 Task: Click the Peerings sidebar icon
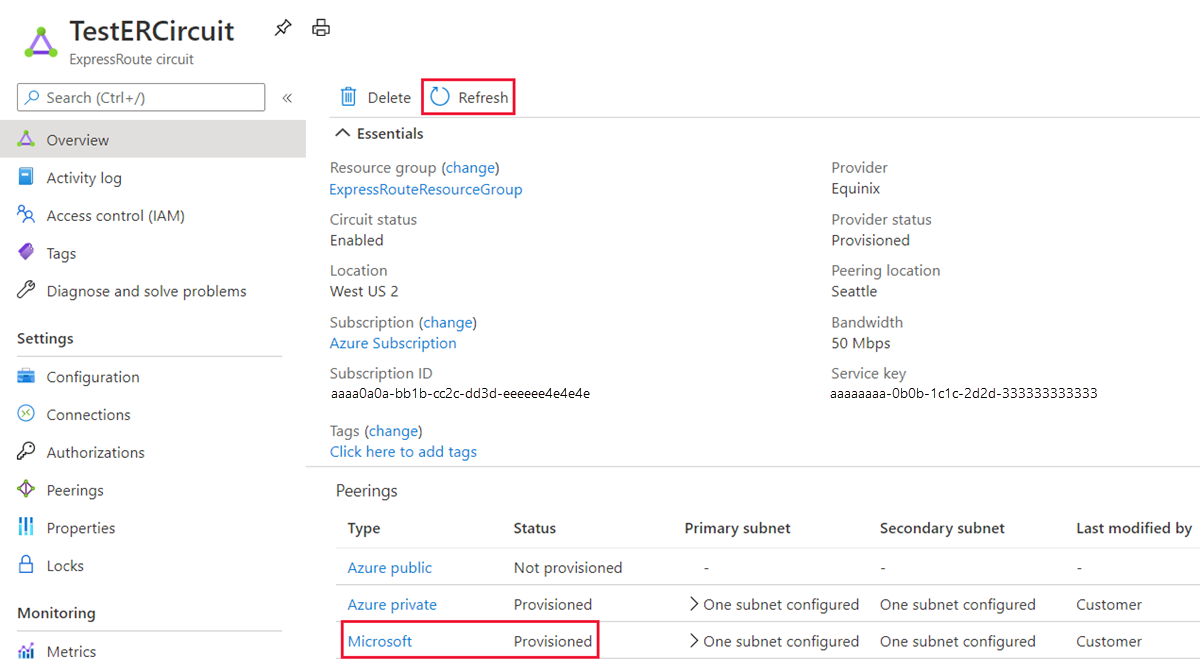tap(28, 489)
